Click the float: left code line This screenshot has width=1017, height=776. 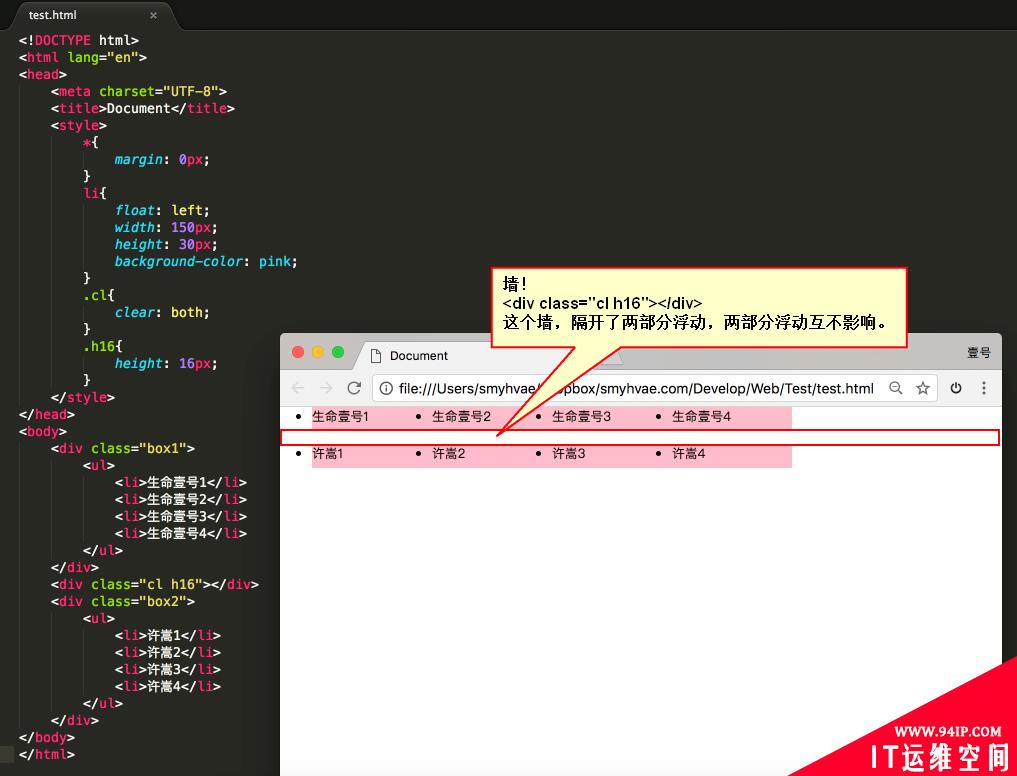pos(162,210)
